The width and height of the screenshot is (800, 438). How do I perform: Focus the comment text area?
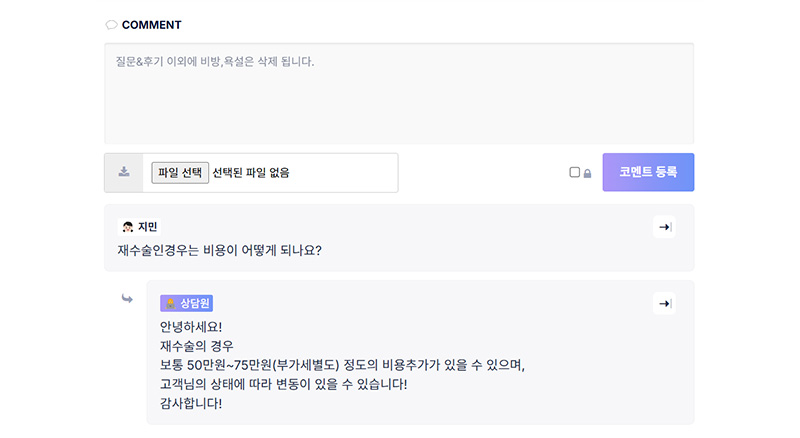tap(399, 93)
